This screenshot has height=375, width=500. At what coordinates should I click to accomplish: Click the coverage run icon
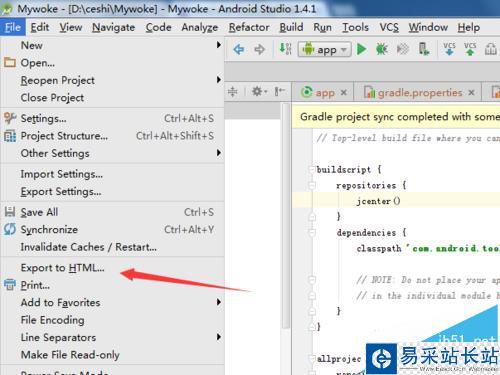[x=403, y=49]
